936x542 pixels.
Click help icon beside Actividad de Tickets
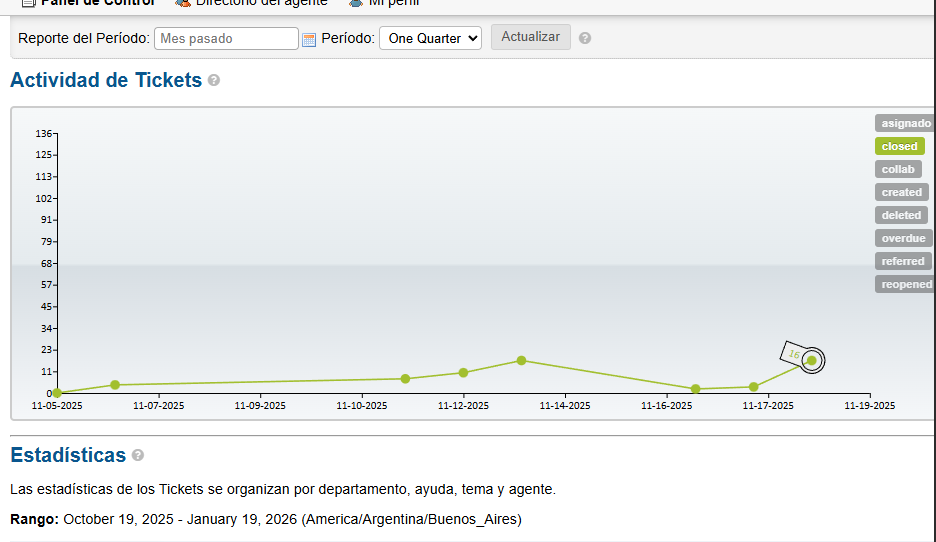point(214,81)
